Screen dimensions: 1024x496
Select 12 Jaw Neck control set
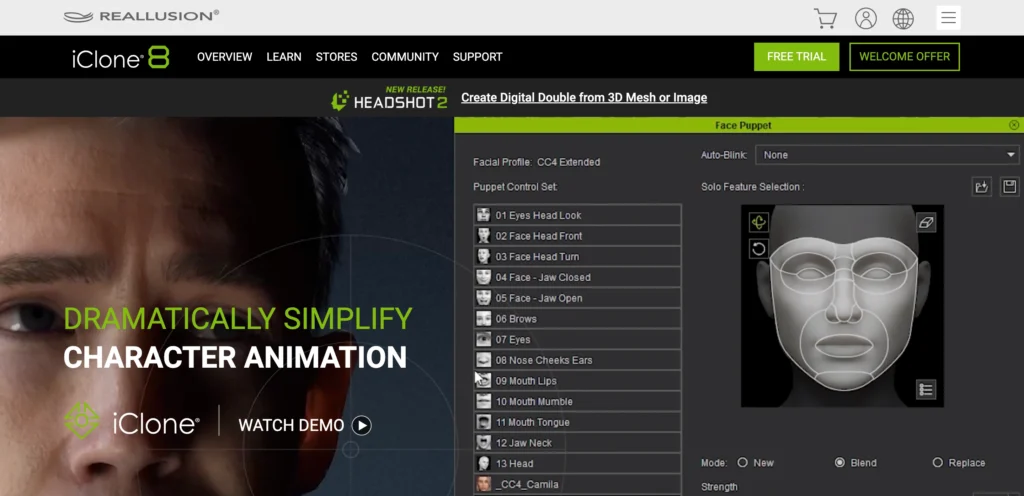pyautogui.click(x=577, y=442)
